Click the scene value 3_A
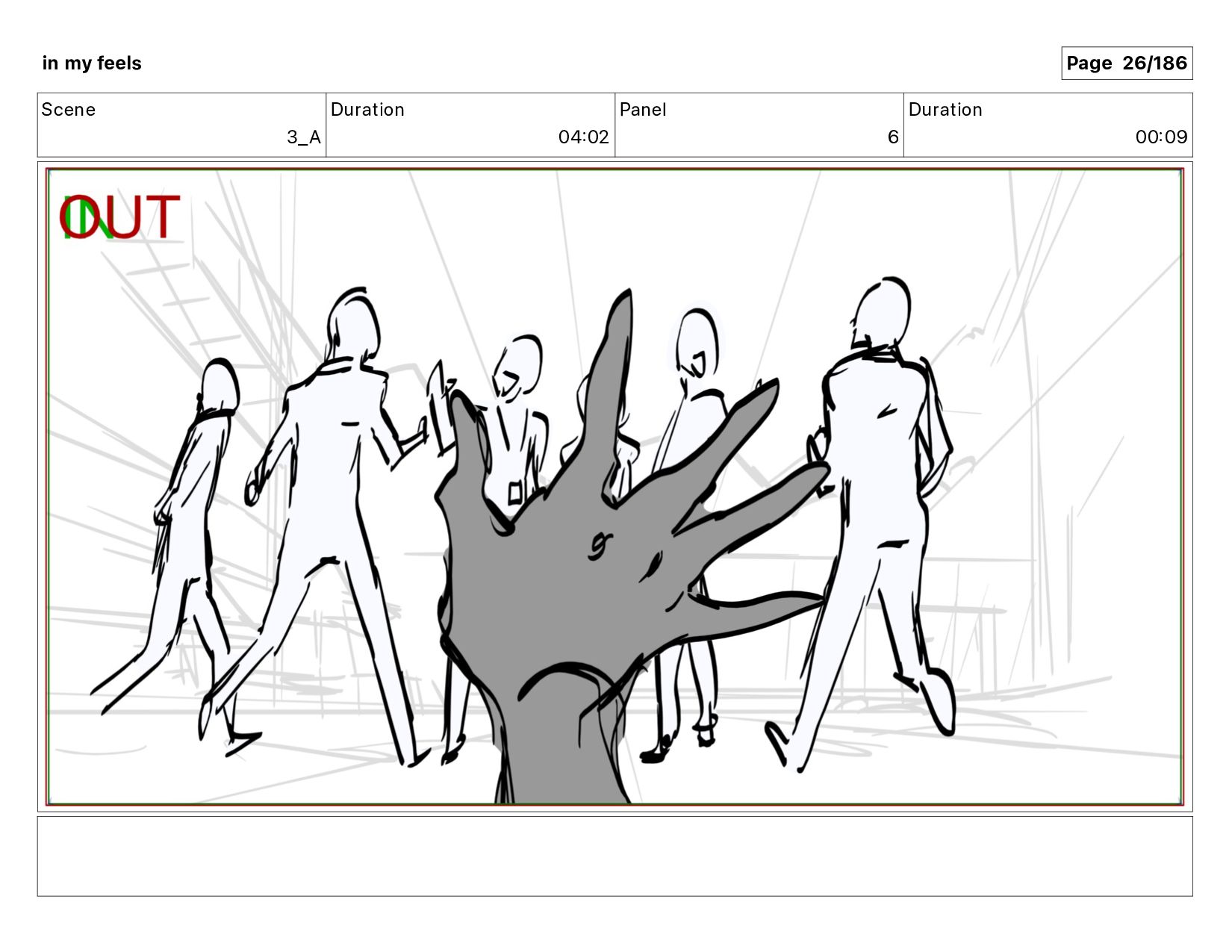The height and width of the screenshot is (952, 1232). pyautogui.click(x=304, y=137)
